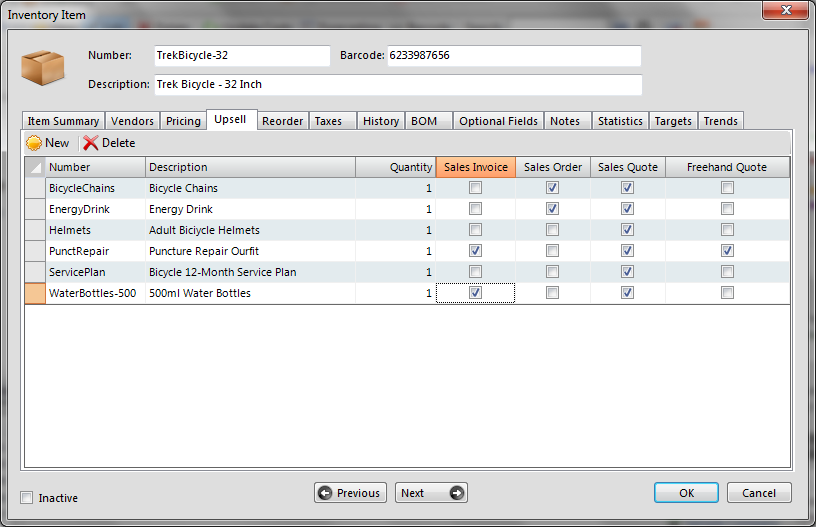The width and height of the screenshot is (816, 527).
Task: Uncheck Freehand Quote for PunctRepair
Action: [x=727, y=251]
